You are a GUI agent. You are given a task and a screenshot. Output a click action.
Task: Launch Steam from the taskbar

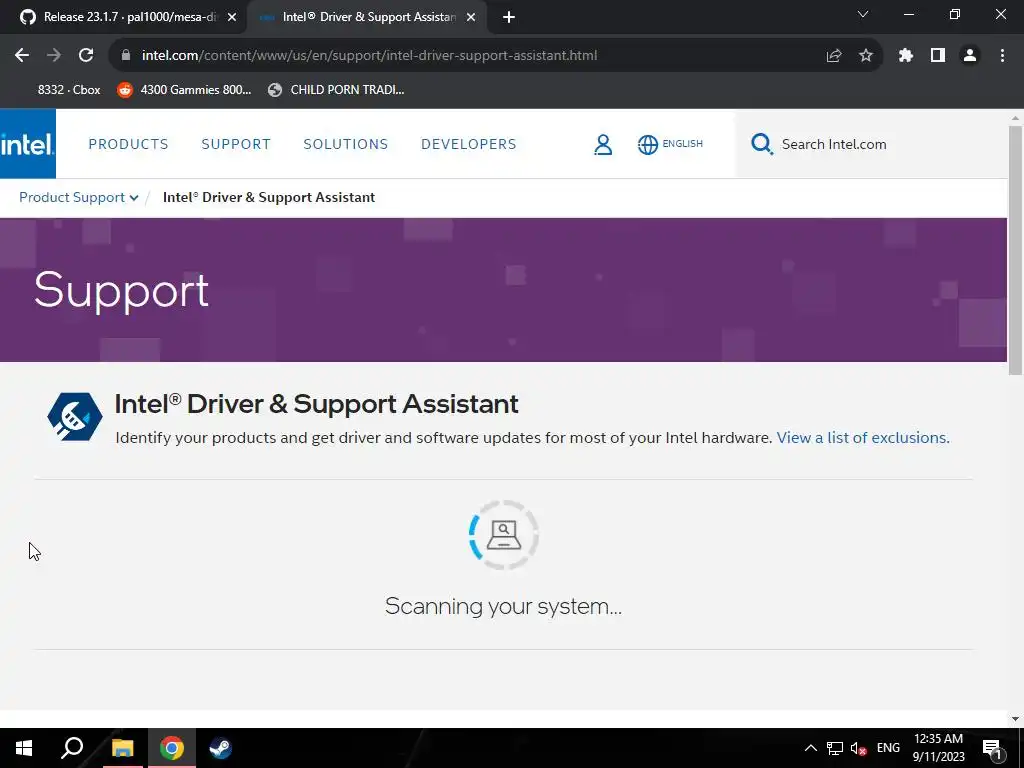220,748
